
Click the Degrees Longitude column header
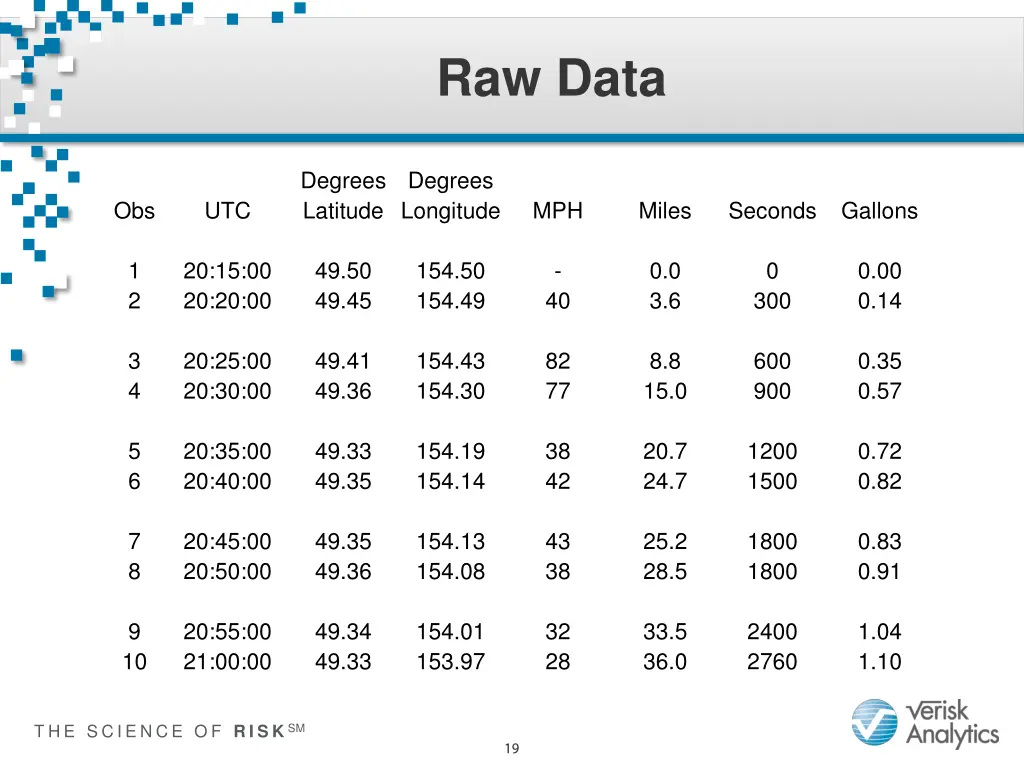tap(450, 196)
